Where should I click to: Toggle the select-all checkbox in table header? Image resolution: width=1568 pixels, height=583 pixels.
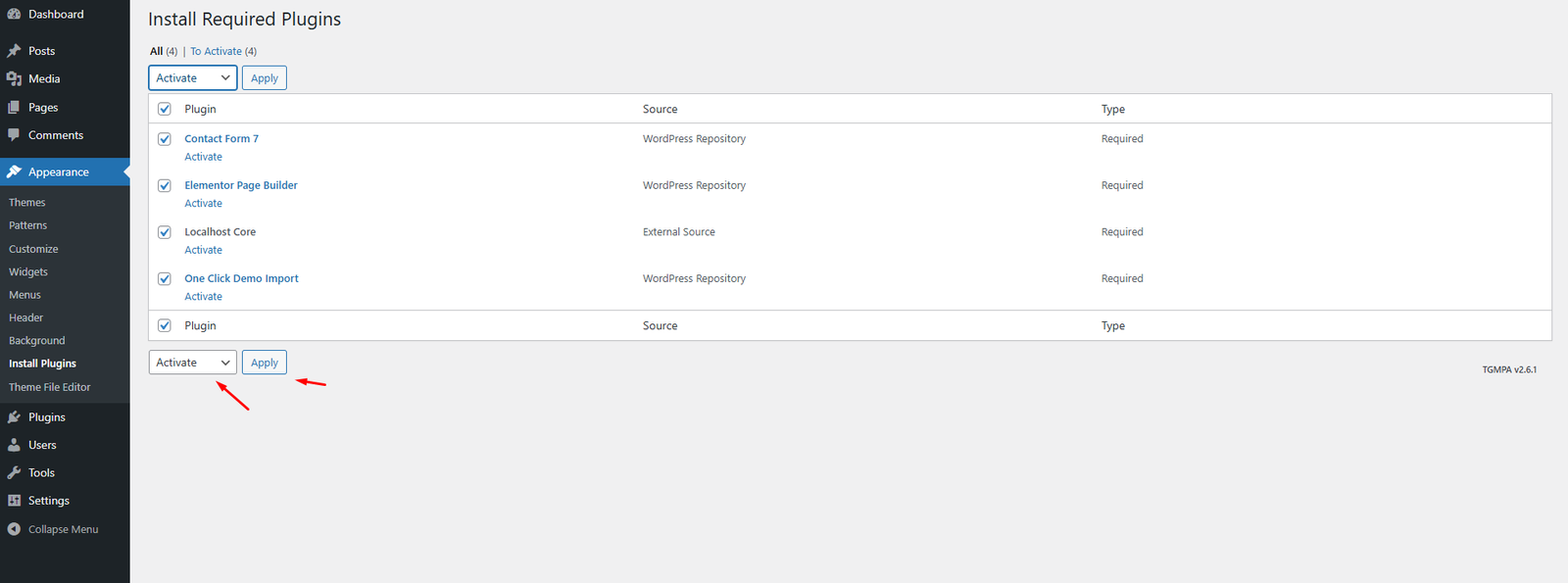(x=165, y=109)
